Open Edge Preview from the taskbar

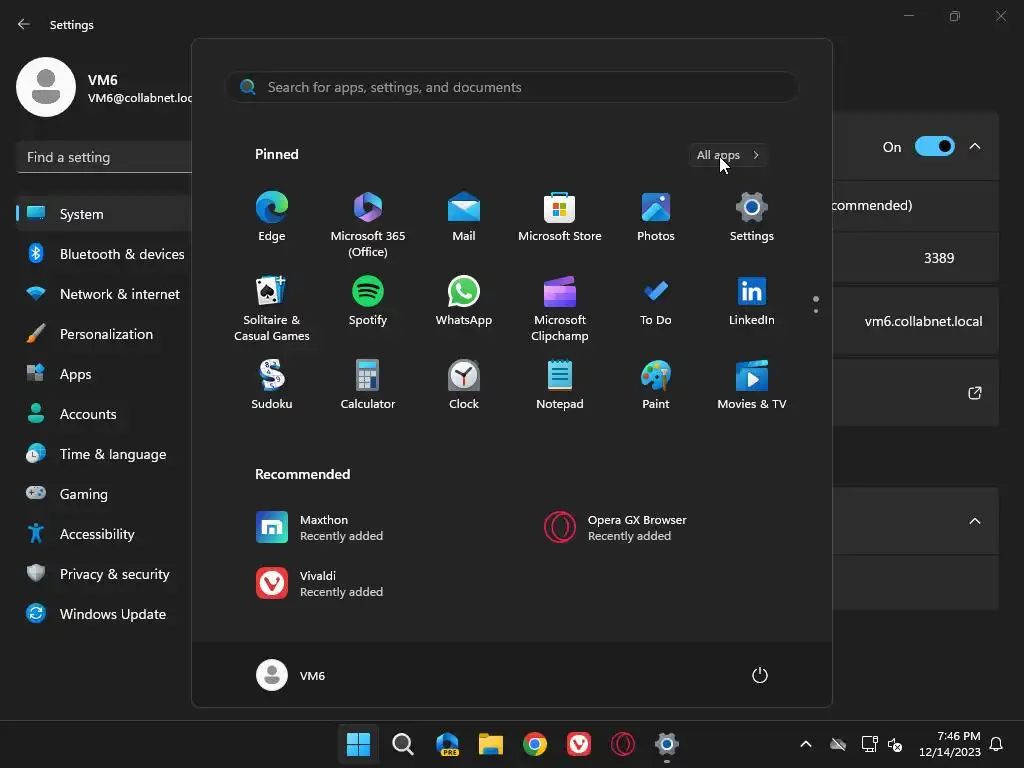pos(447,744)
